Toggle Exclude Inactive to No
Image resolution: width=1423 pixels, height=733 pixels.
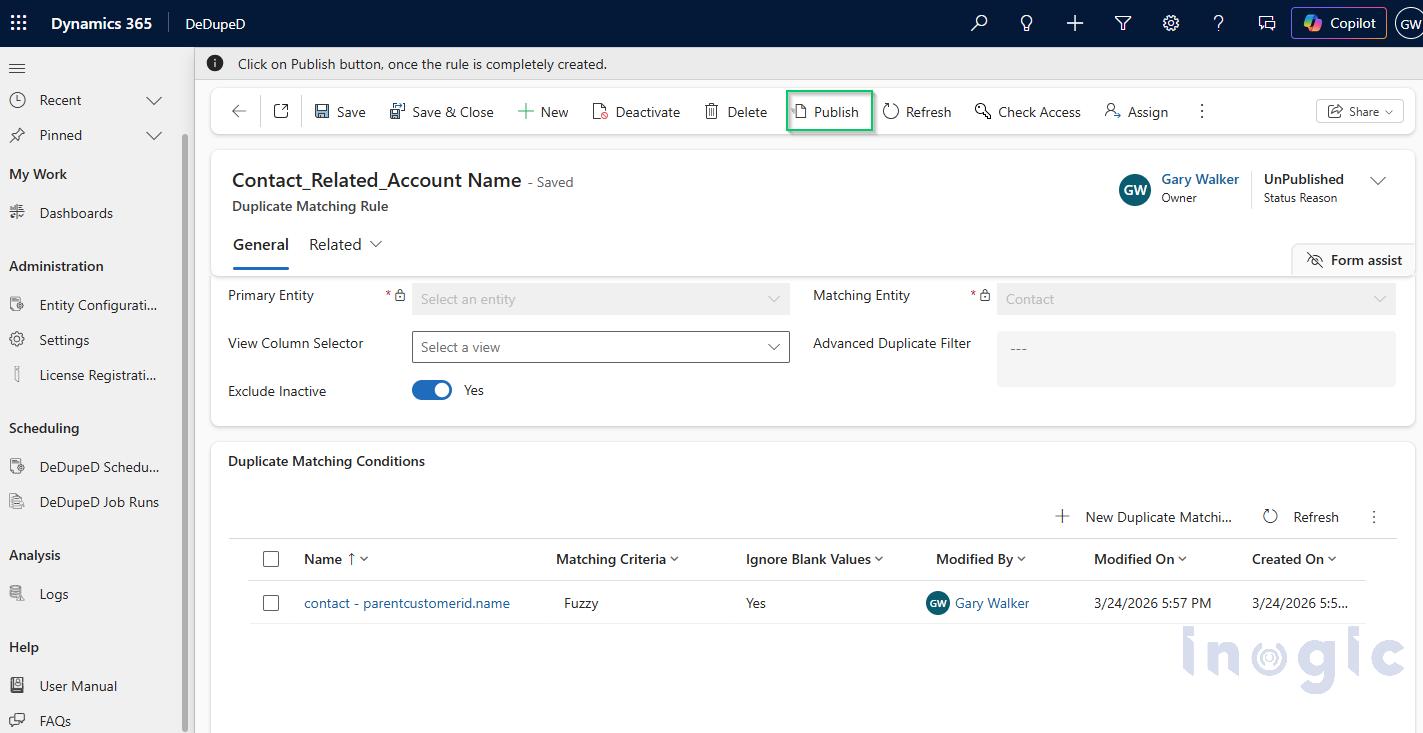pos(432,390)
